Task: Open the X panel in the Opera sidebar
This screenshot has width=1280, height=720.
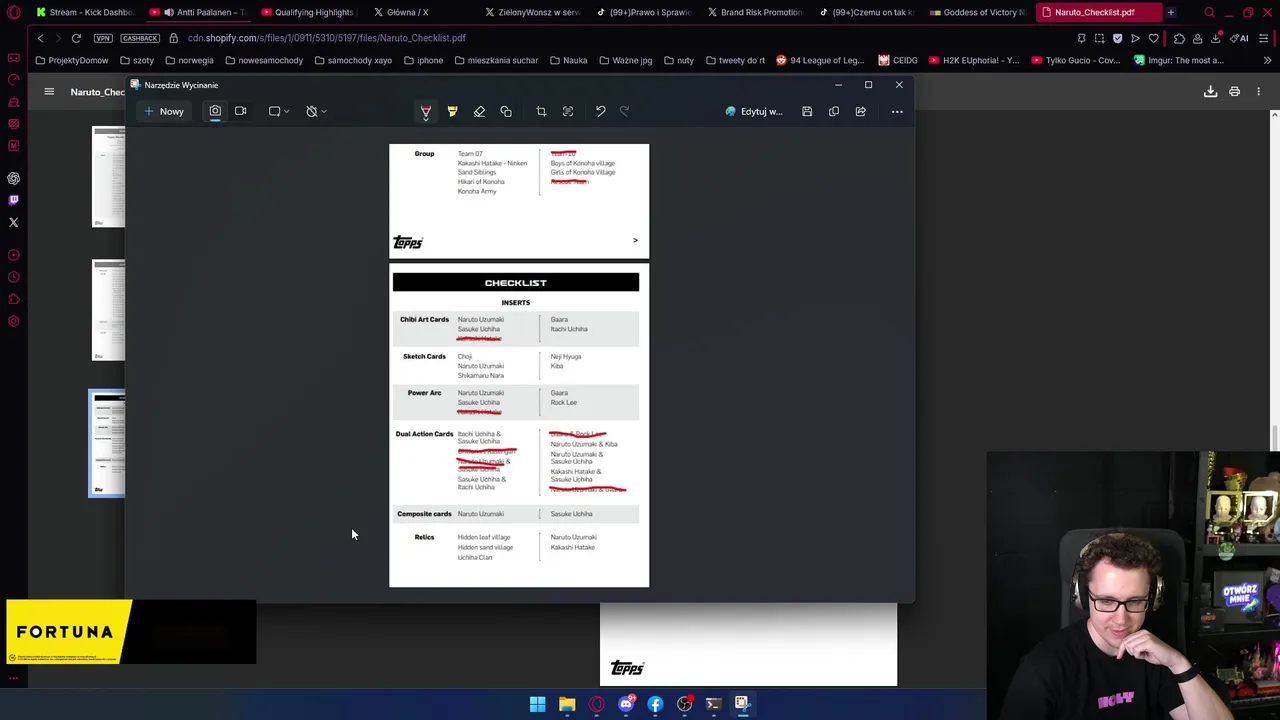Action: point(14,222)
